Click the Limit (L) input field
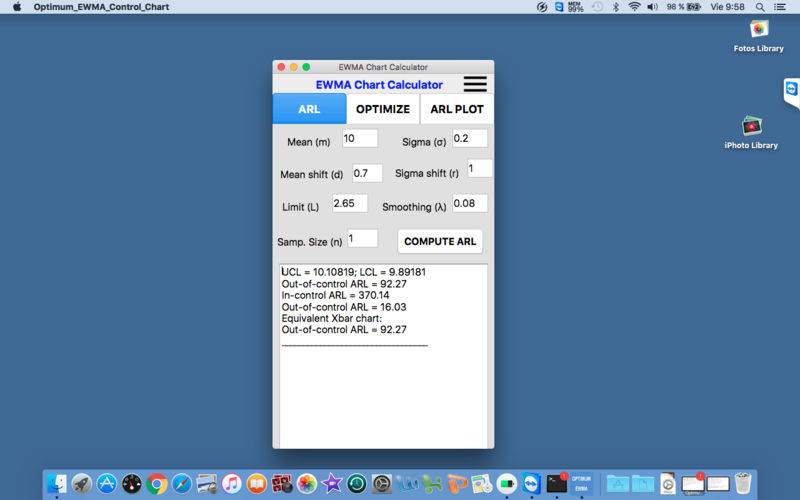The image size is (800, 500). pyautogui.click(x=349, y=204)
